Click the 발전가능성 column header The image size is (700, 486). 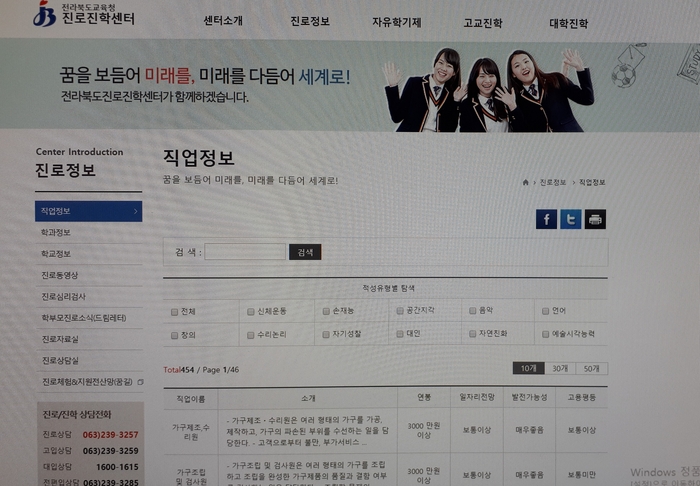(529, 397)
